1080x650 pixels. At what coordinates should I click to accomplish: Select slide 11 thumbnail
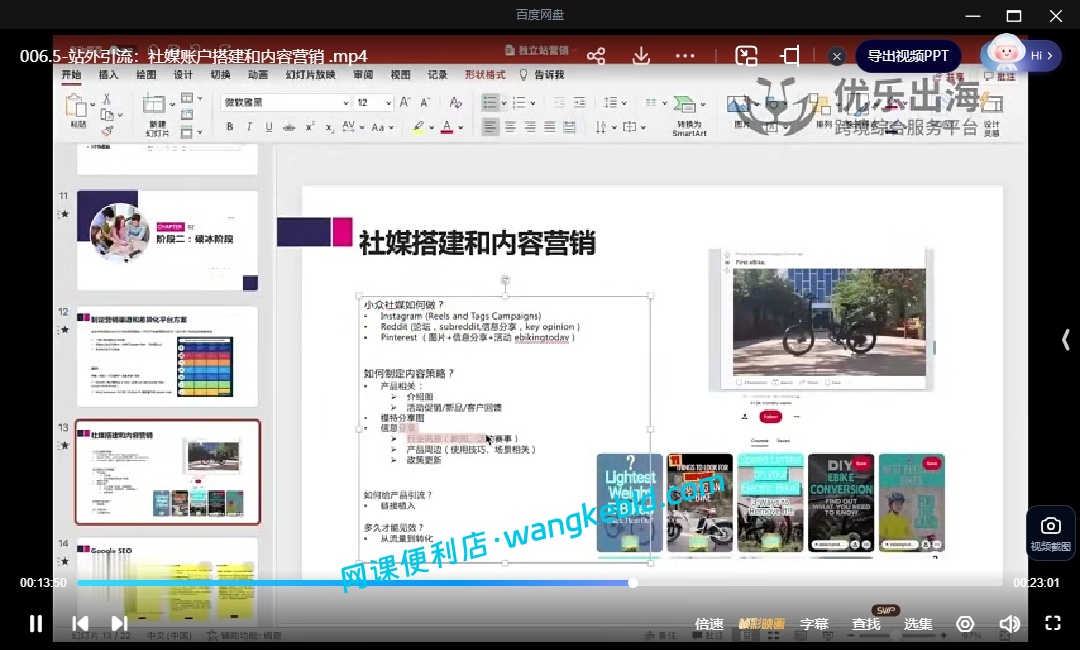[167, 240]
